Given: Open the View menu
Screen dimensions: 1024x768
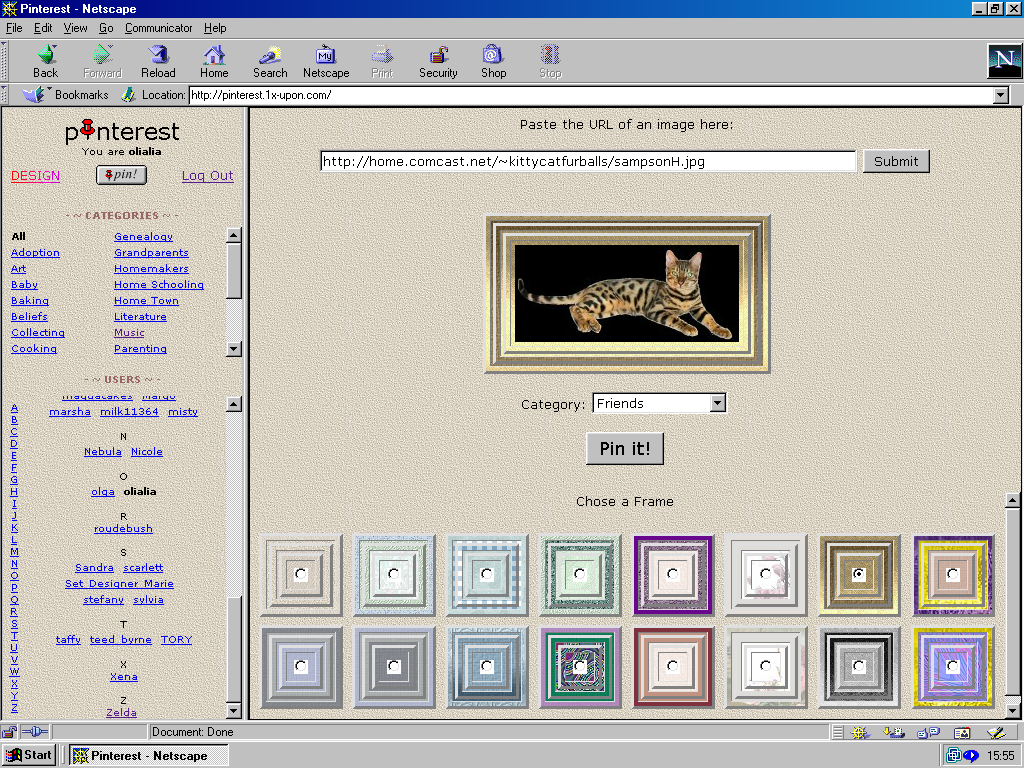Looking at the screenshot, I should point(76,28).
